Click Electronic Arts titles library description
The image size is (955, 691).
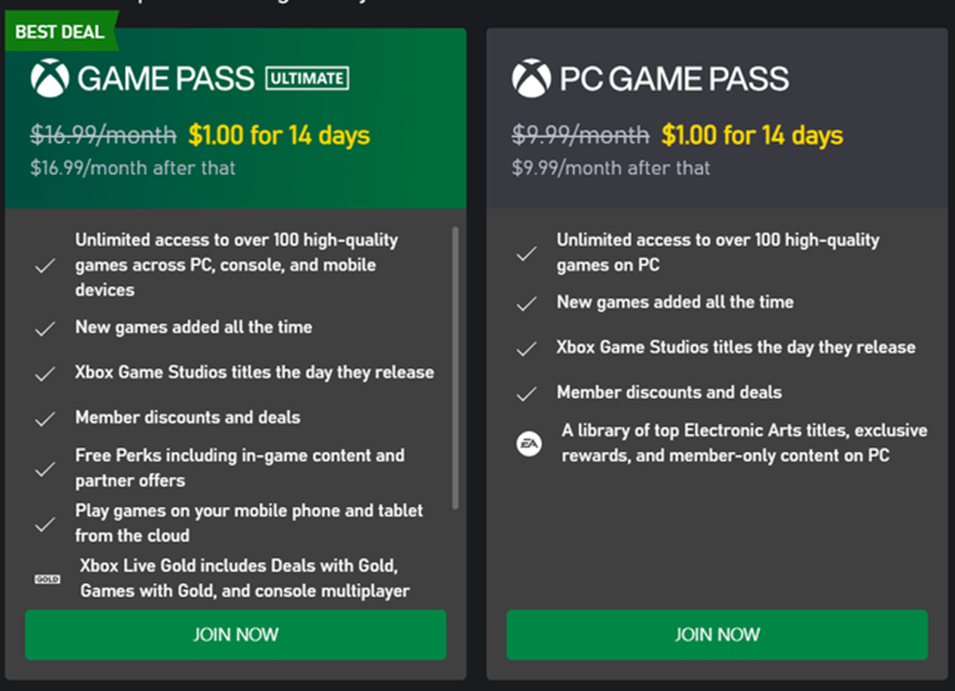coord(744,443)
